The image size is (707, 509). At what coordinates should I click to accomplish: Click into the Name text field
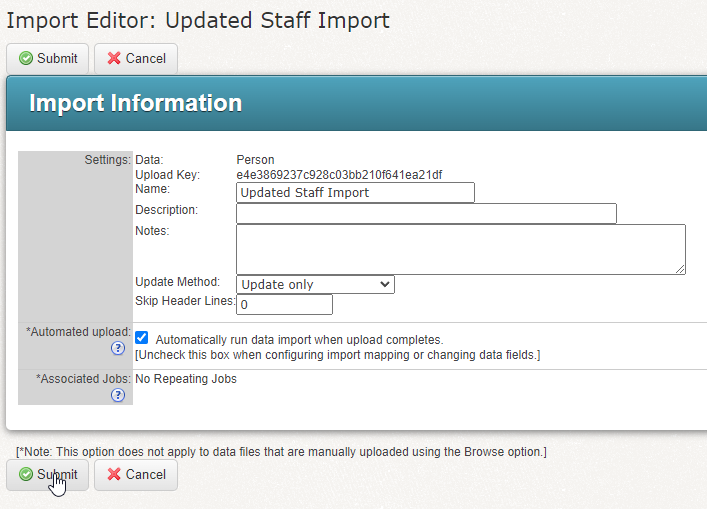355,193
